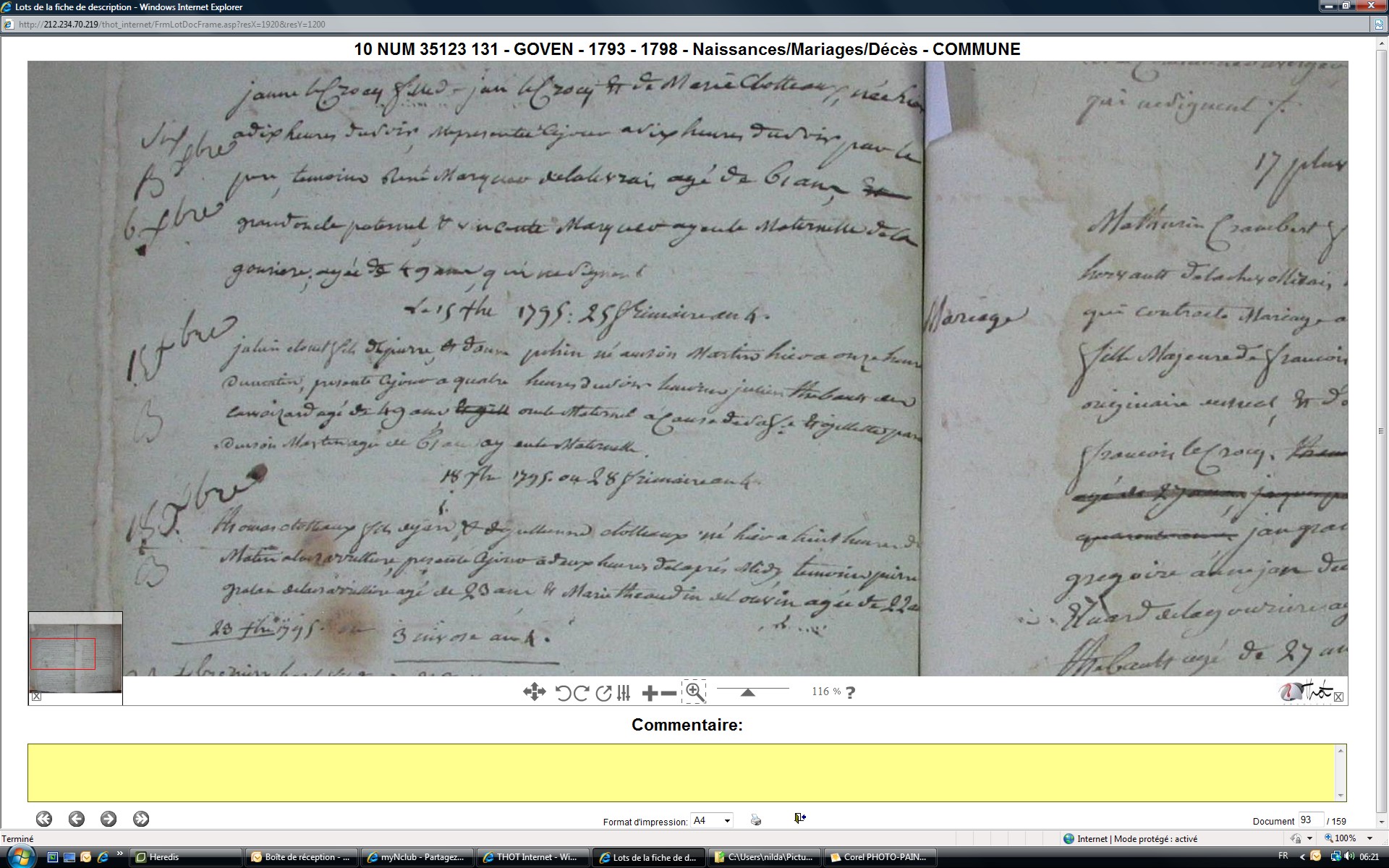This screenshot has width=1389, height=868.
Task: Zoom in with the plus icon
Action: [650, 693]
